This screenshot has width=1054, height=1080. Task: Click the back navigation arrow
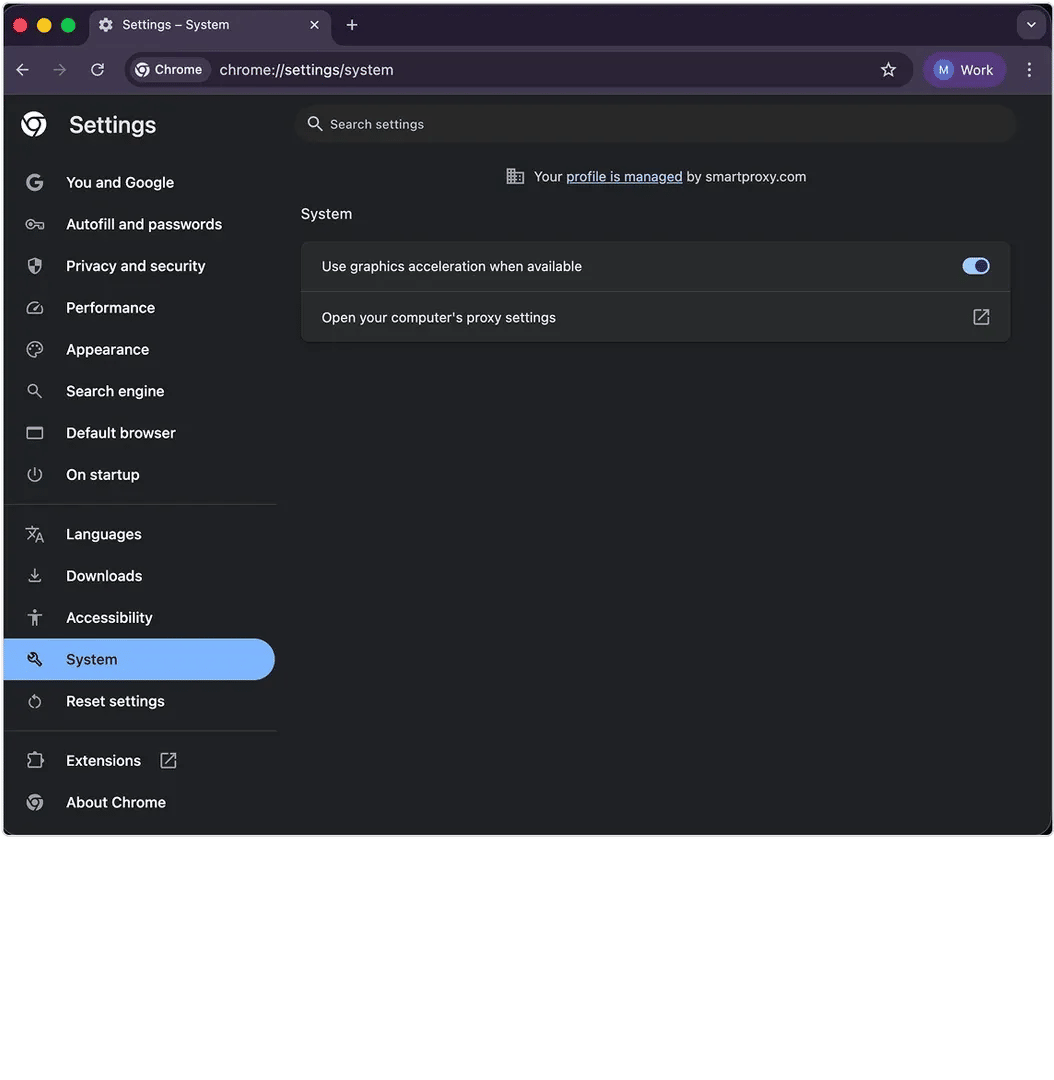[23, 70]
